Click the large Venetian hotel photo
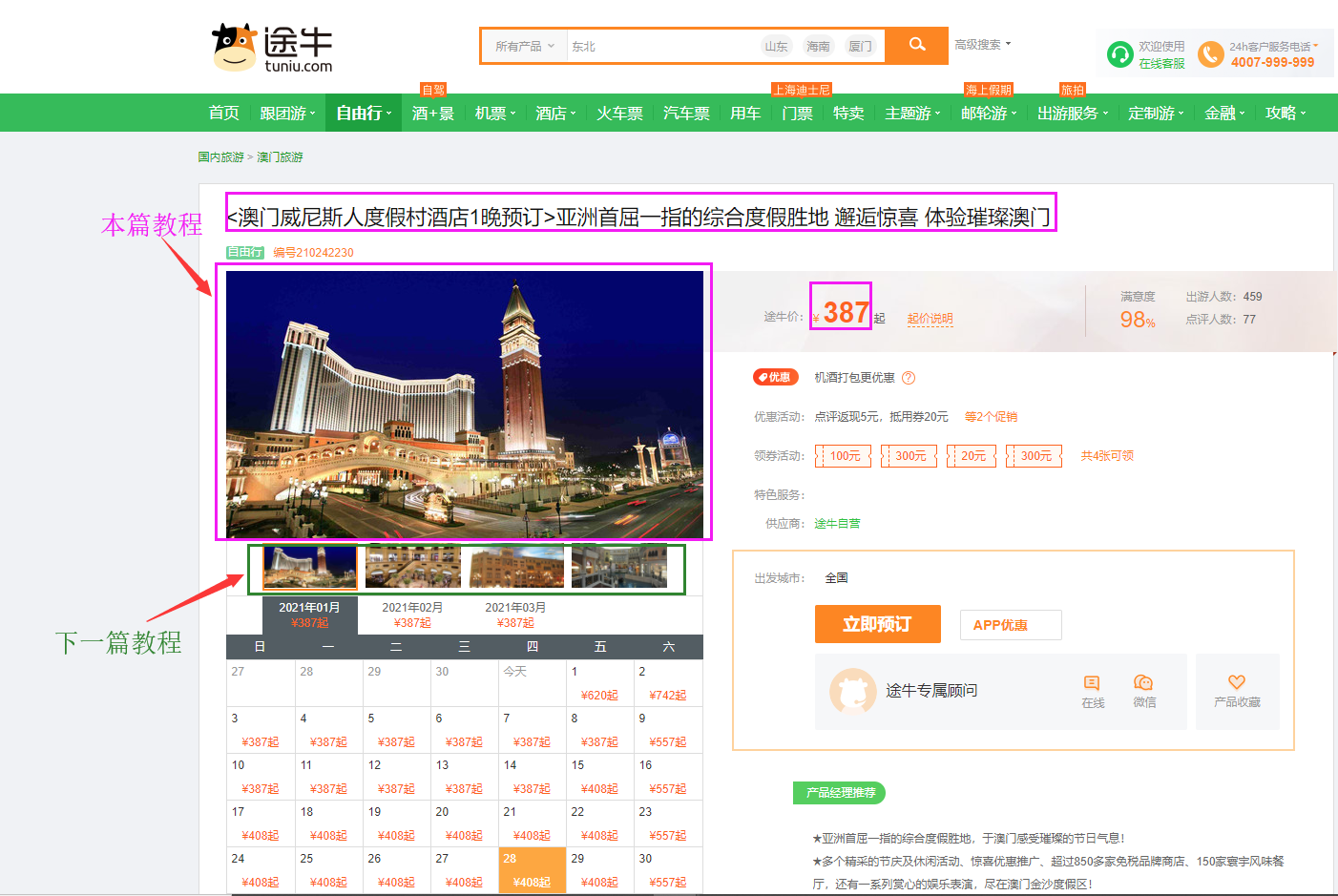The image size is (1338, 896). pyautogui.click(x=465, y=405)
